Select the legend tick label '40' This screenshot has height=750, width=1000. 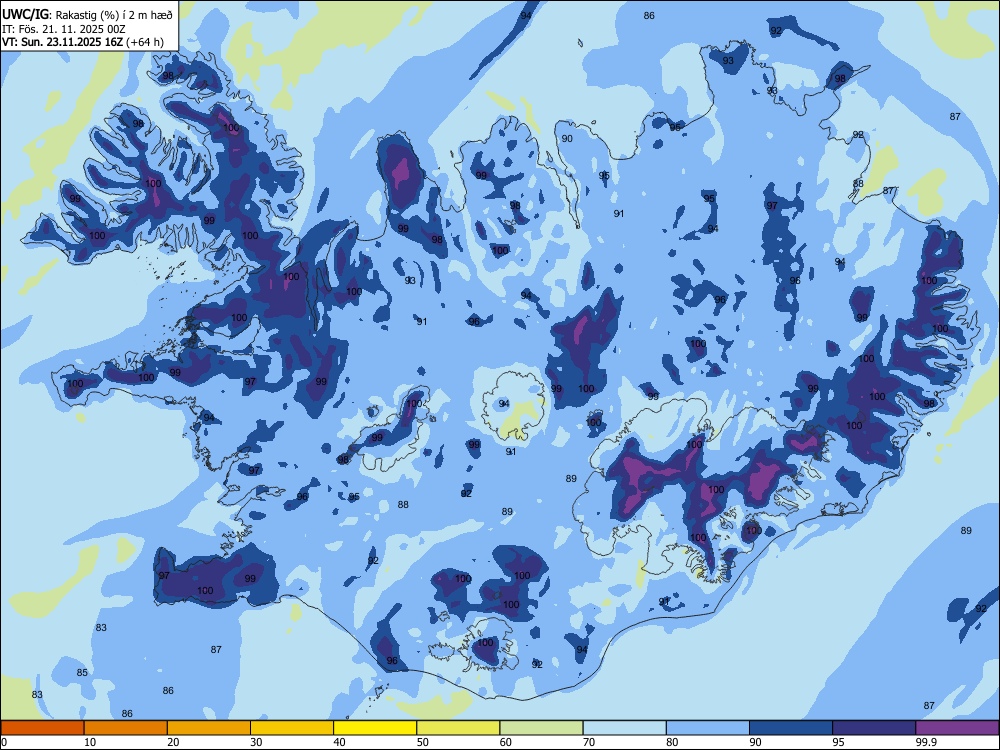340,742
